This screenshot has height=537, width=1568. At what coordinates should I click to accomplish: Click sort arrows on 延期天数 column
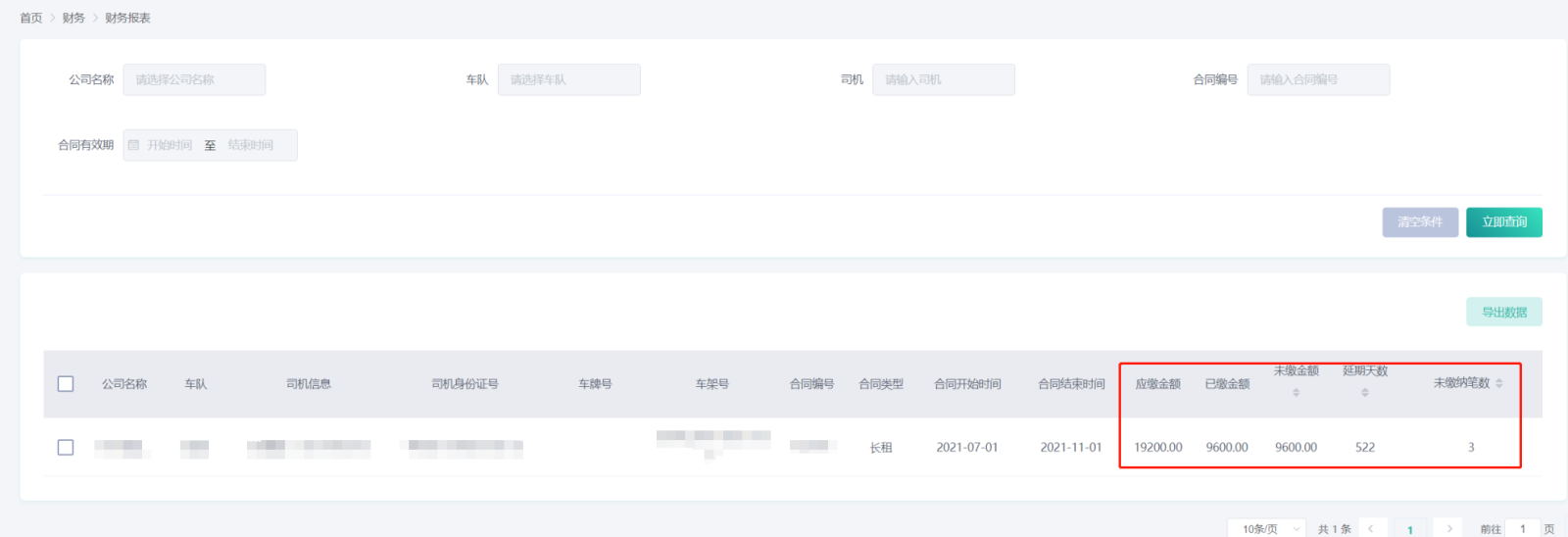click(x=1364, y=392)
